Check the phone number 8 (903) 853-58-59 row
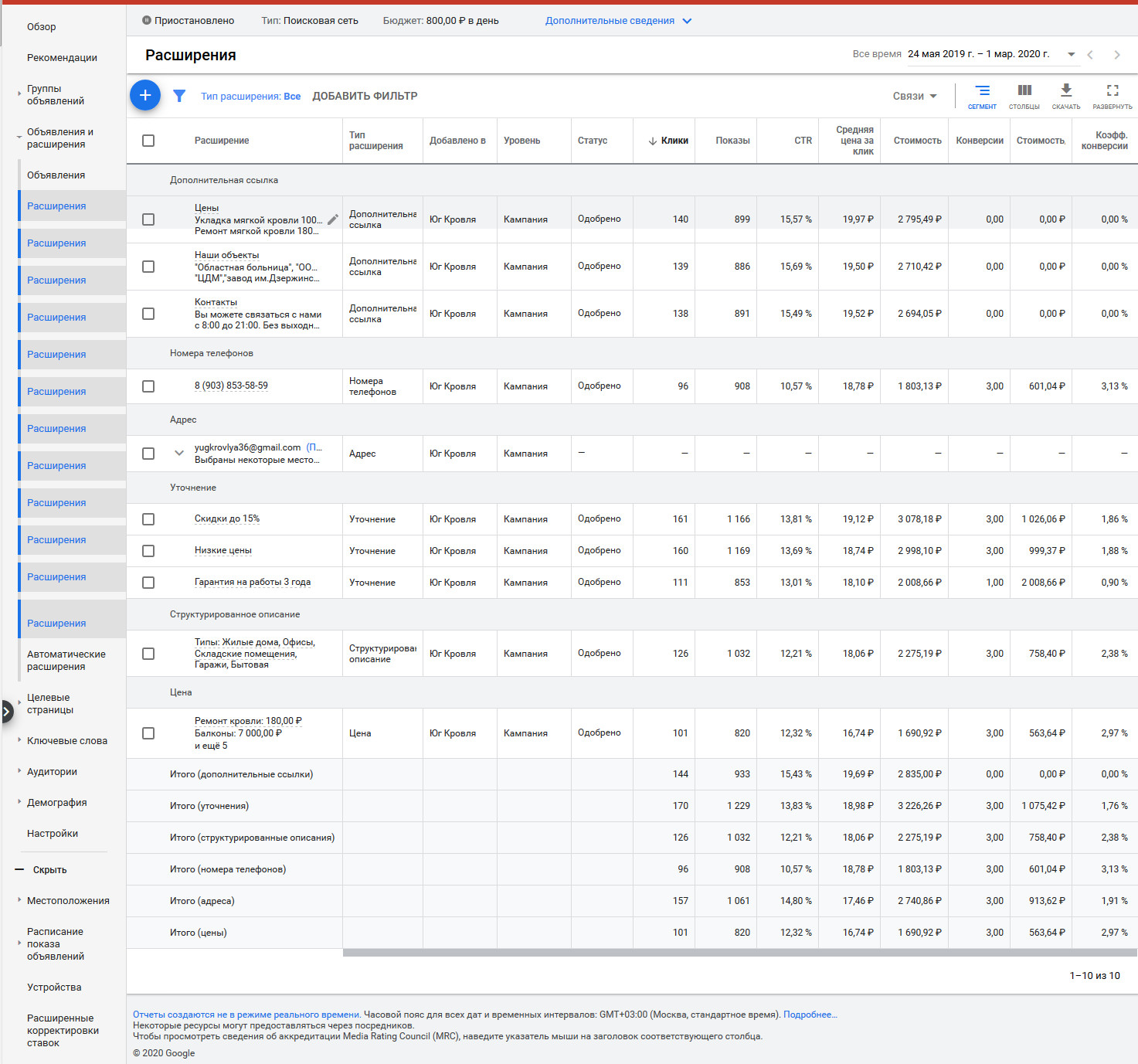Image resolution: width=1138 pixels, height=1064 pixels. coord(148,386)
